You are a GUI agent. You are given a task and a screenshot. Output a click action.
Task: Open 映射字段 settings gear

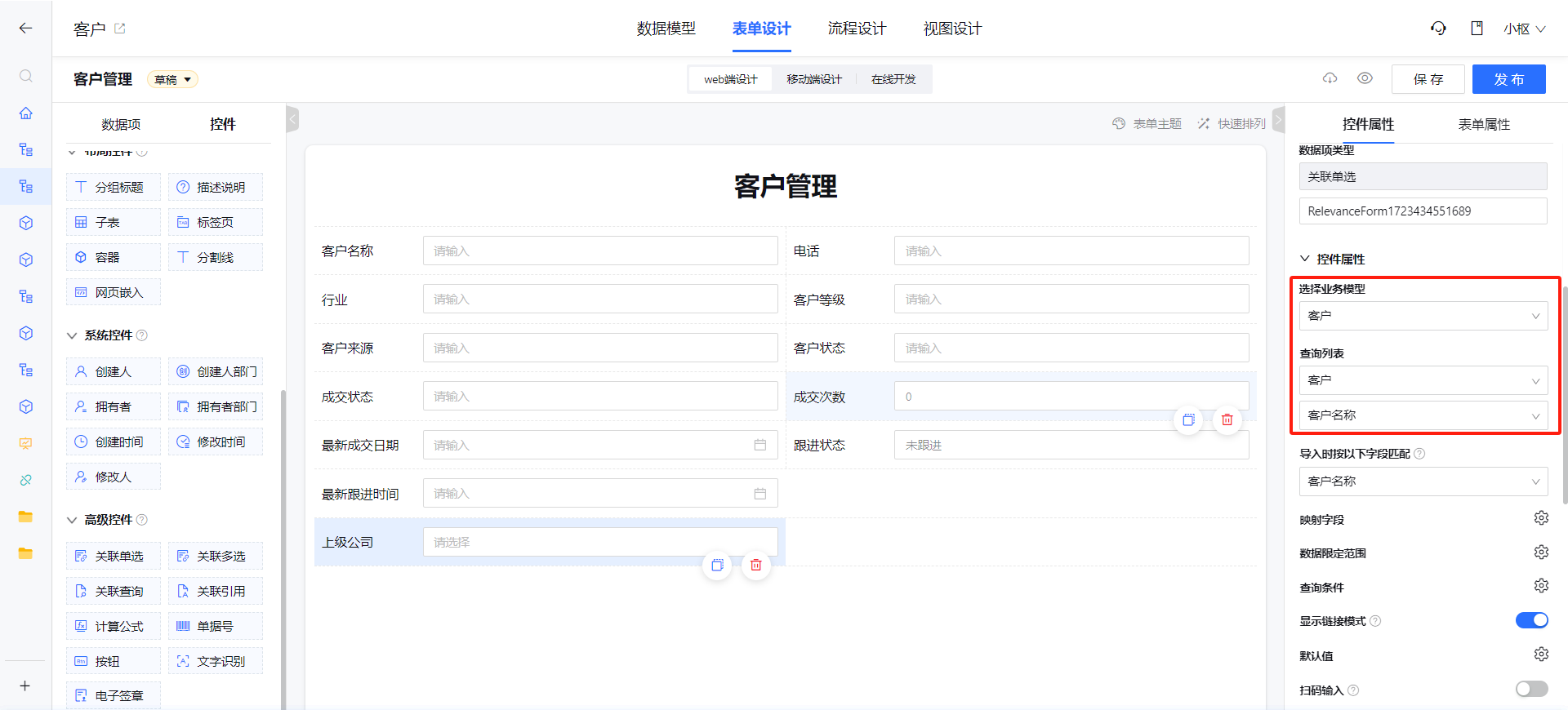coord(1540,518)
